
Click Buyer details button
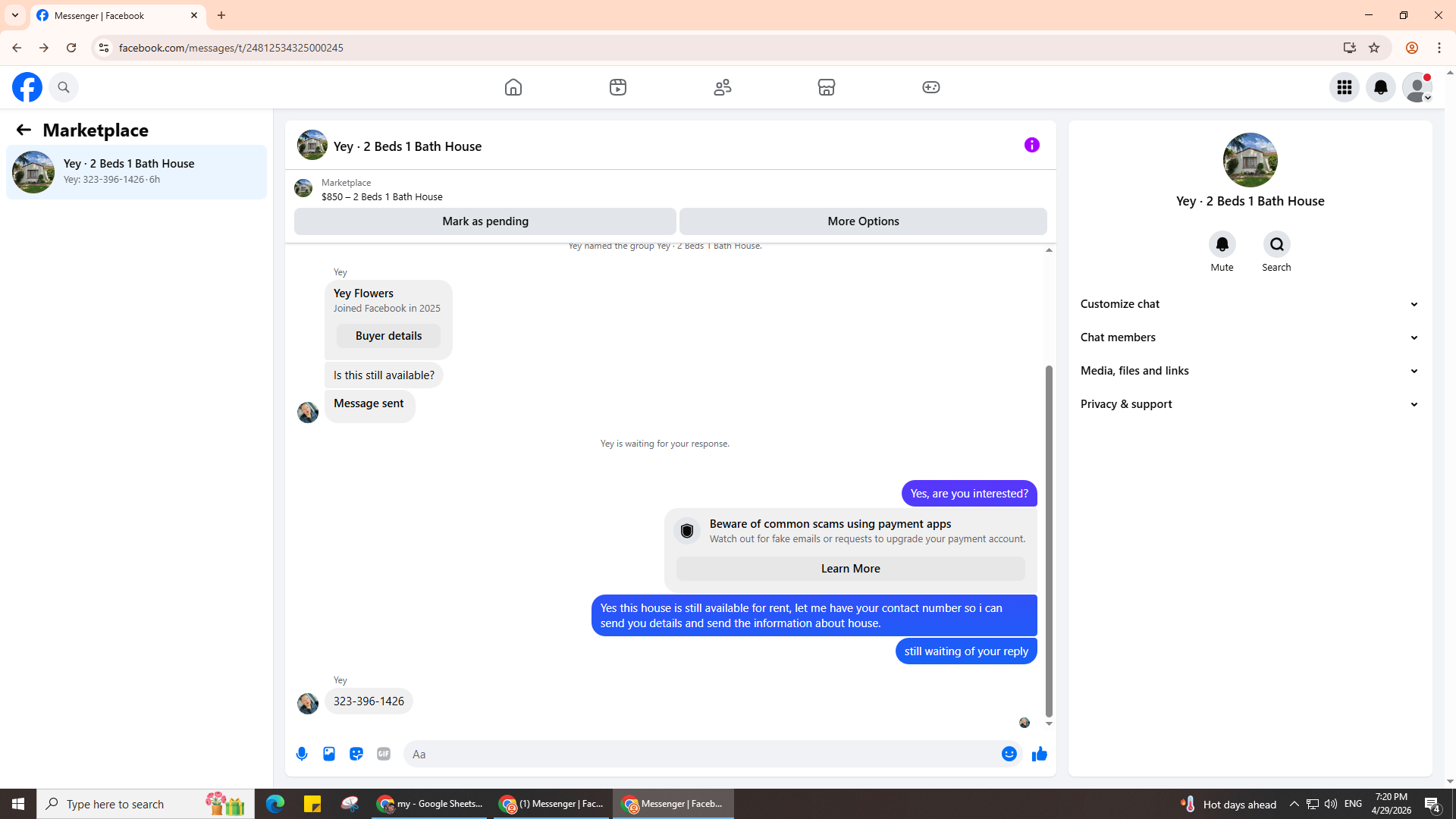coord(388,336)
